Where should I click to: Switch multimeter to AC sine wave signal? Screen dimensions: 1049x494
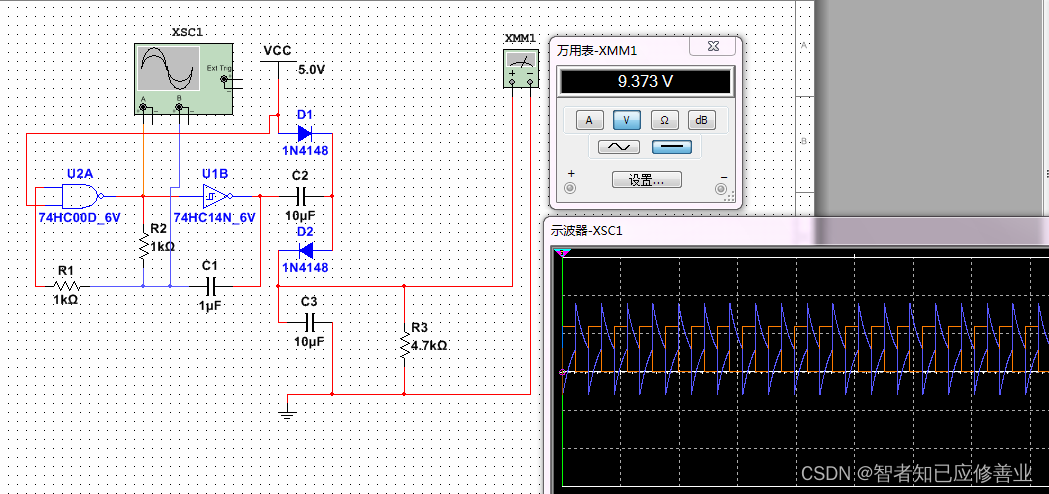[x=618, y=147]
